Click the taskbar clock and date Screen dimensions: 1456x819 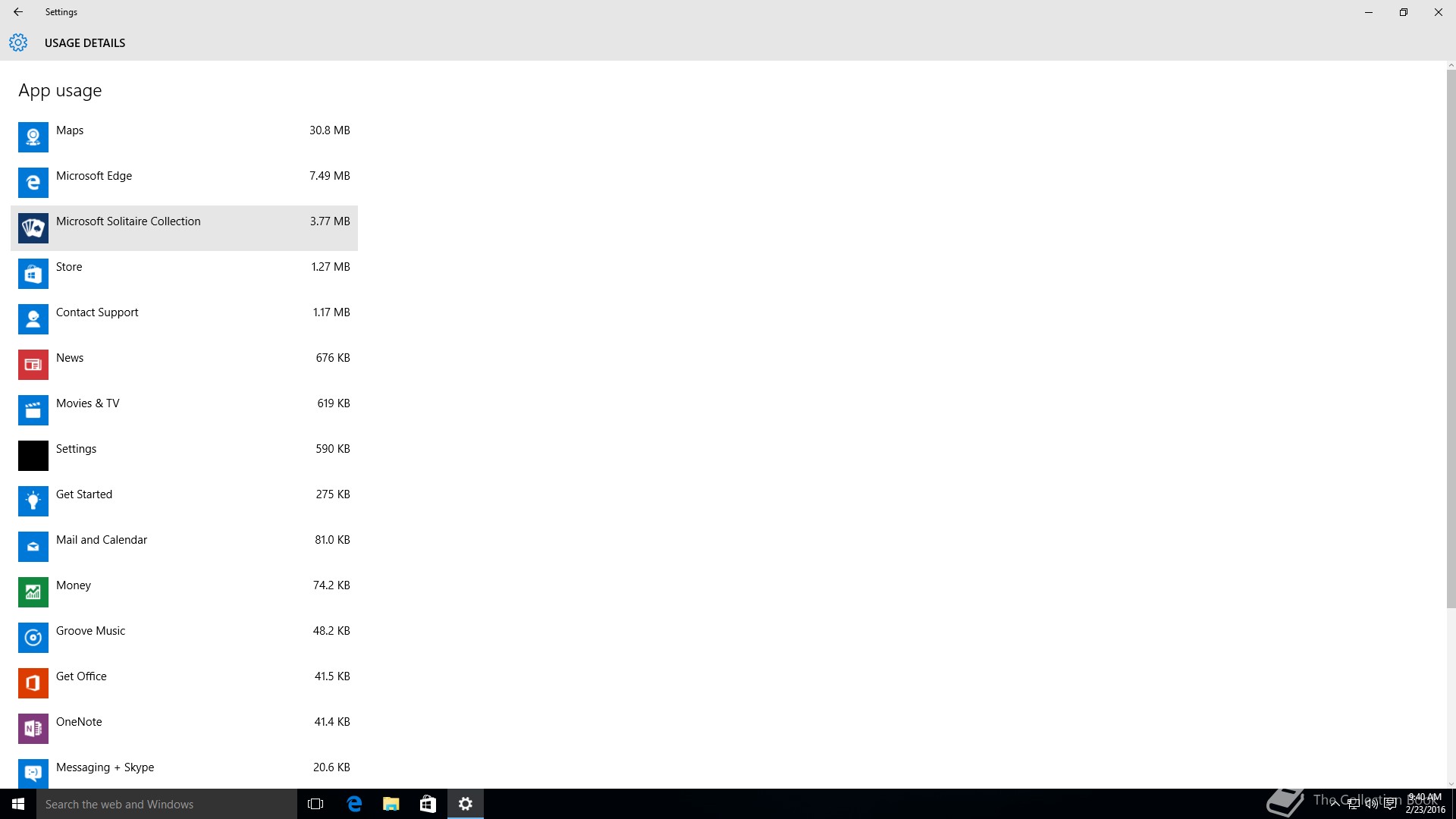1425,804
